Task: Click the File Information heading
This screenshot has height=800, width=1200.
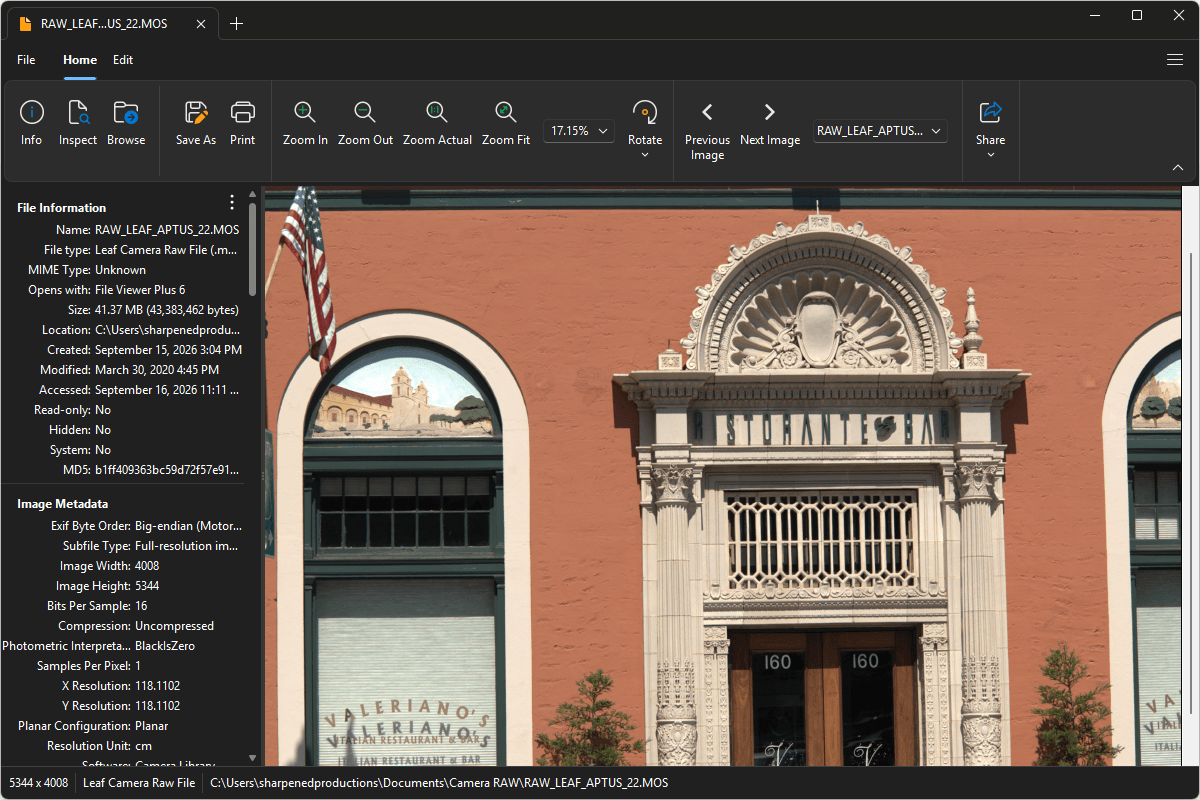Action: 61,208
